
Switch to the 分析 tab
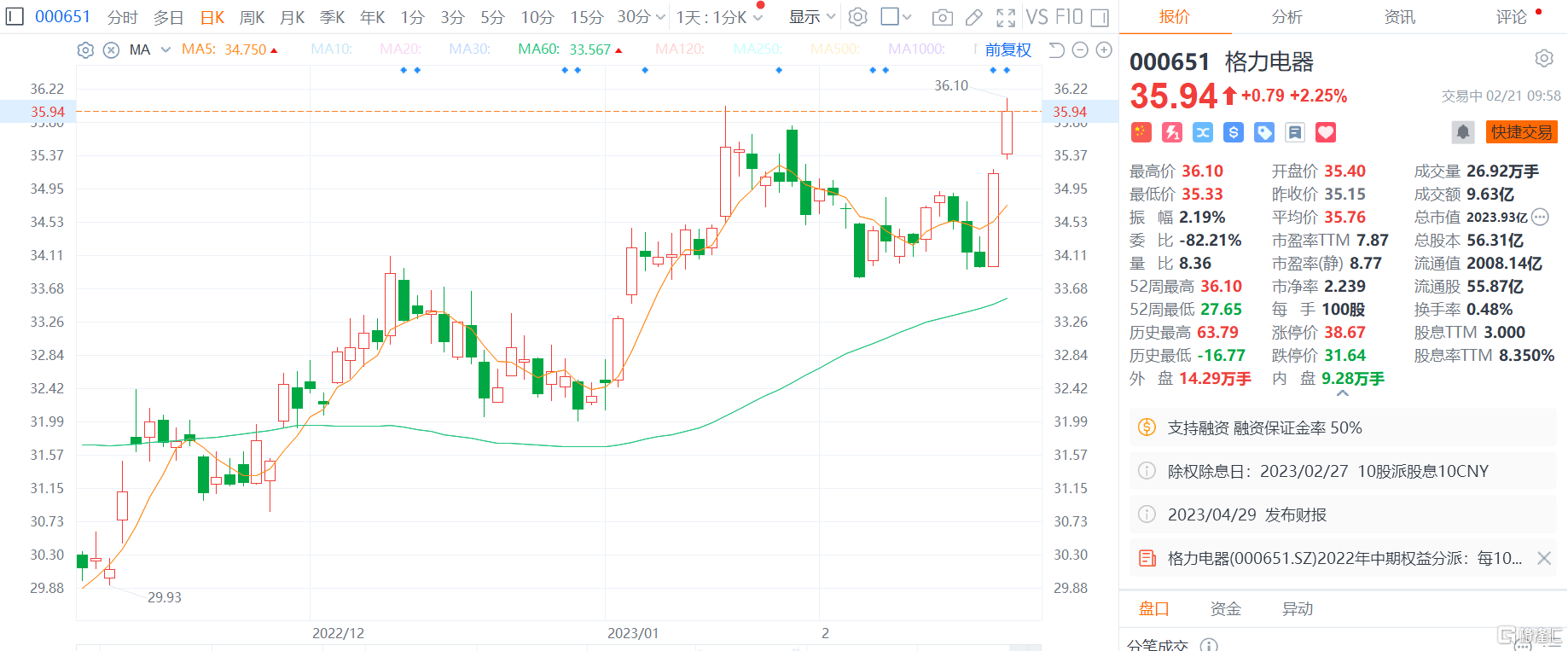(x=1286, y=17)
